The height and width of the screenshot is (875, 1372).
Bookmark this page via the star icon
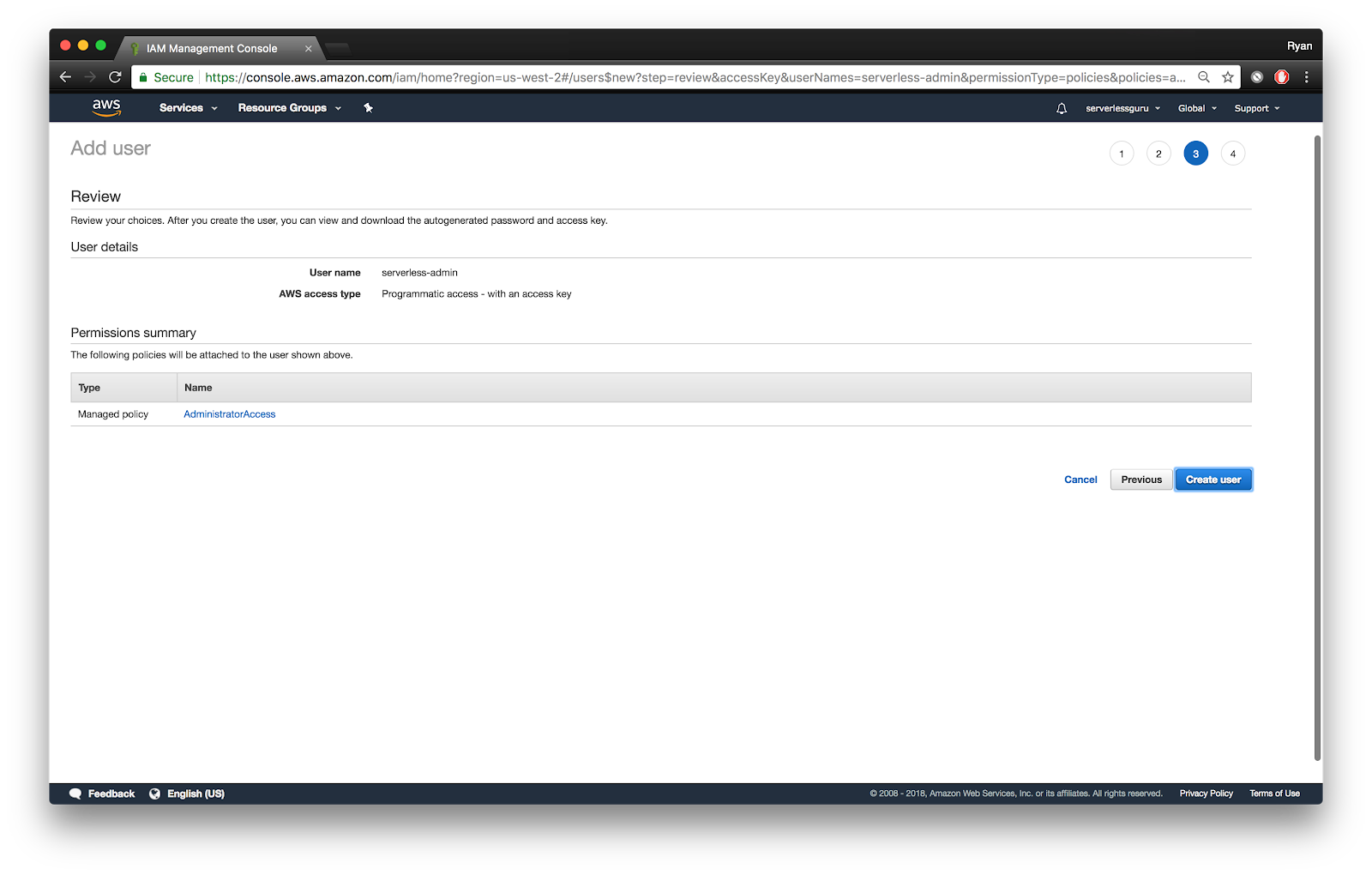[x=1228, y=76]
